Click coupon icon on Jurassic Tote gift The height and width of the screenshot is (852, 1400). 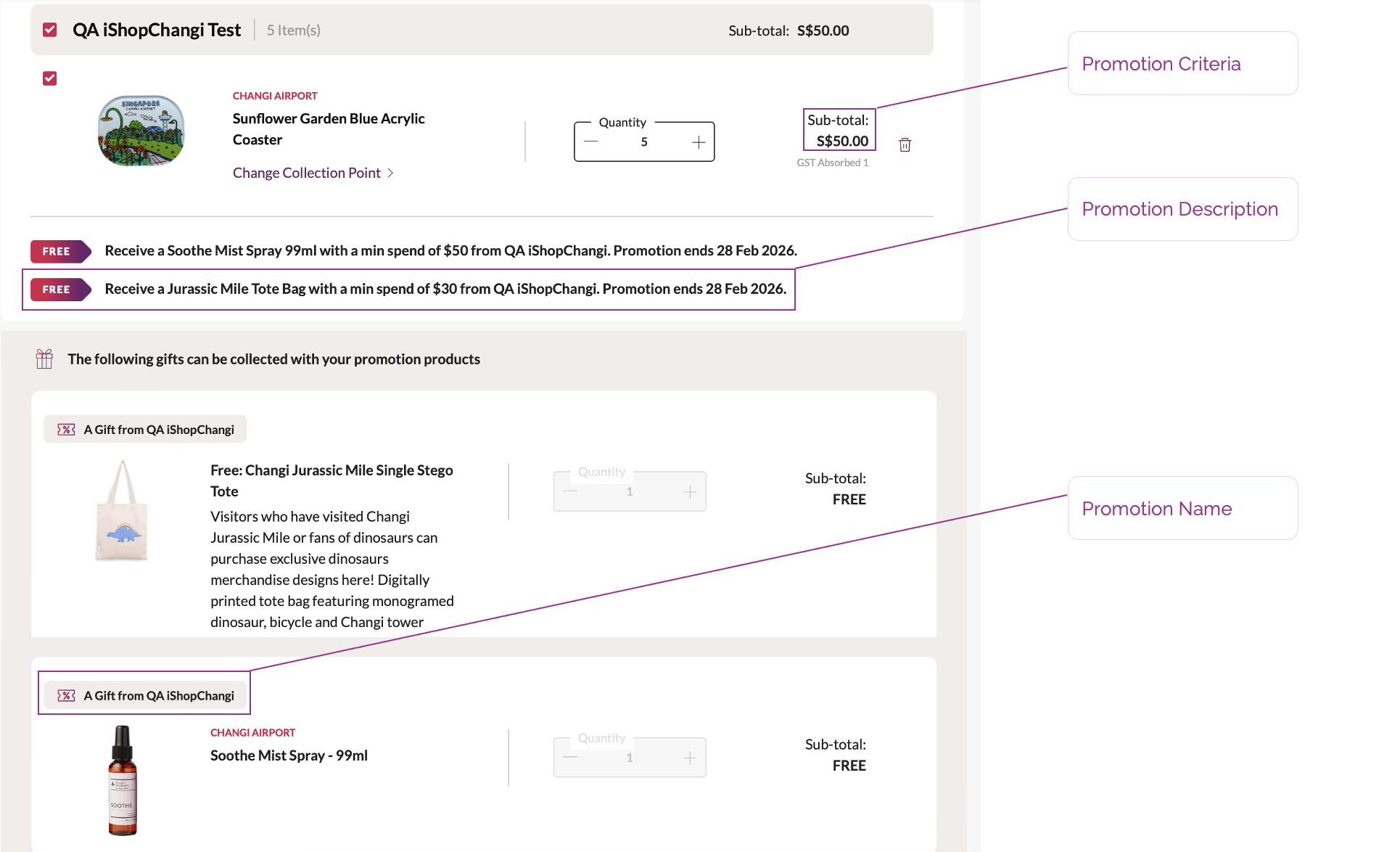(66, 430)
